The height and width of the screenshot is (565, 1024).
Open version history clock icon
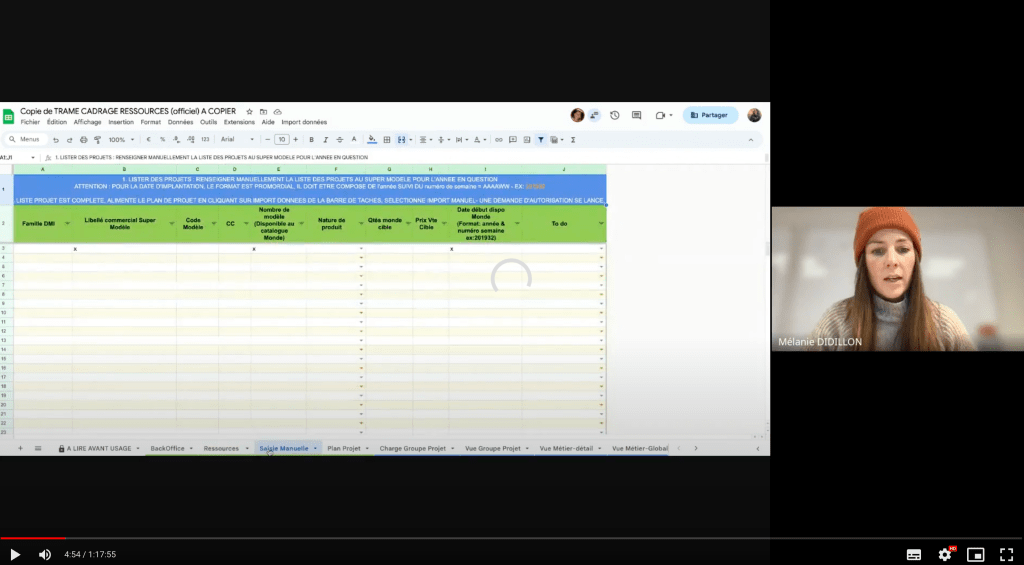(614, 115)
